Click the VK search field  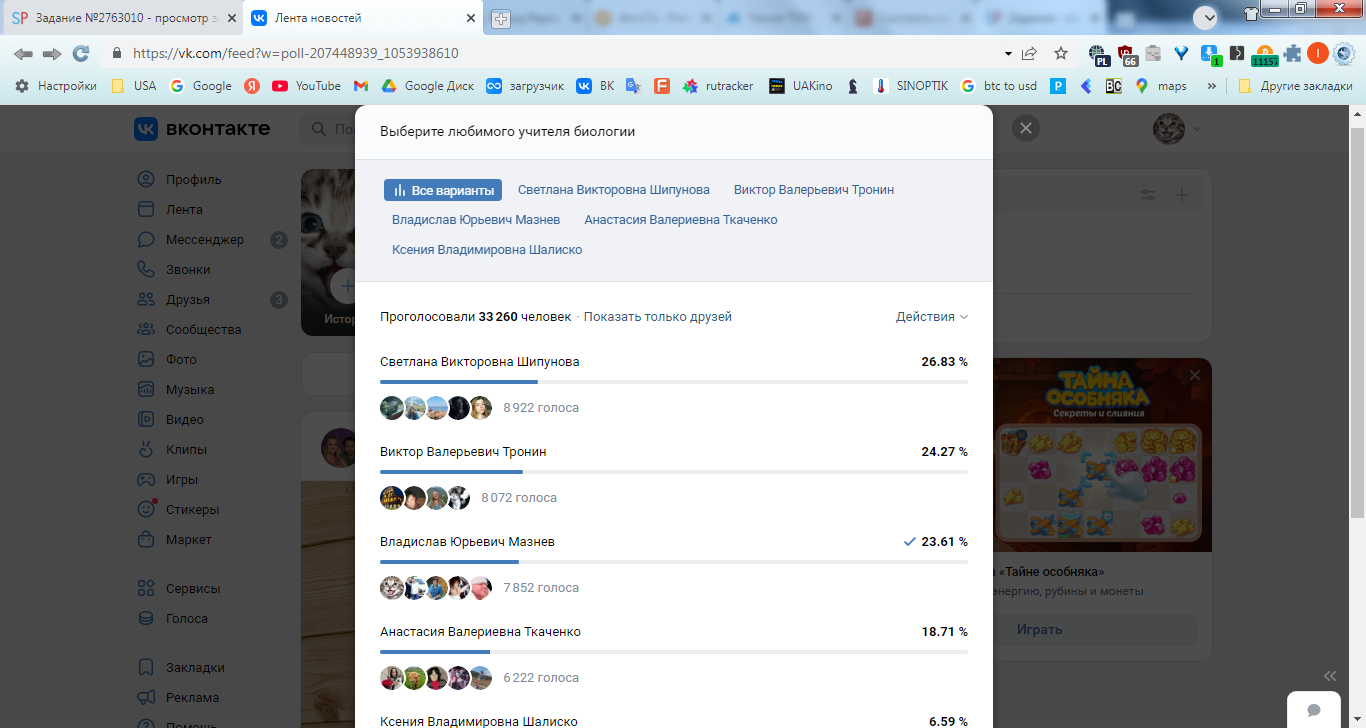(x=328, y=129)
